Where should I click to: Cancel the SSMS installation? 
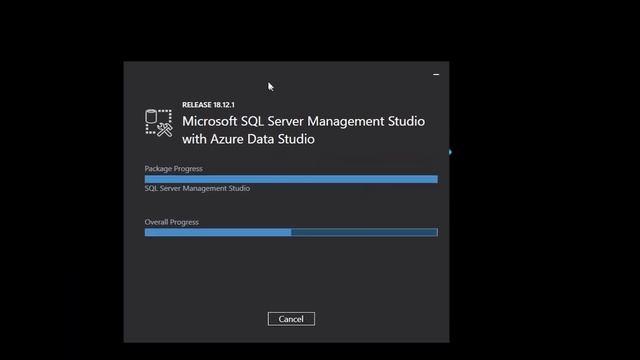pyautogui.click(x=291, y=319)
